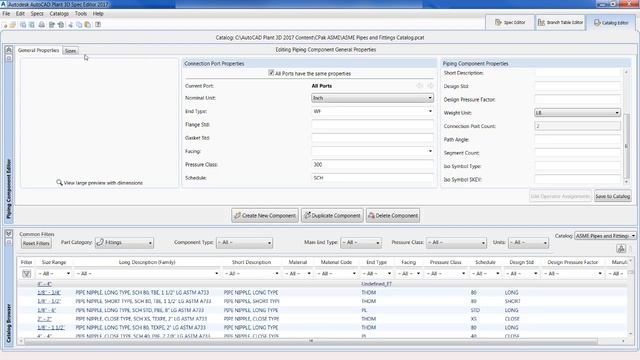Screen dimensions: 640x360
Task: Collapse the Catalog Browser with the chevron icon
Action: 9,233
